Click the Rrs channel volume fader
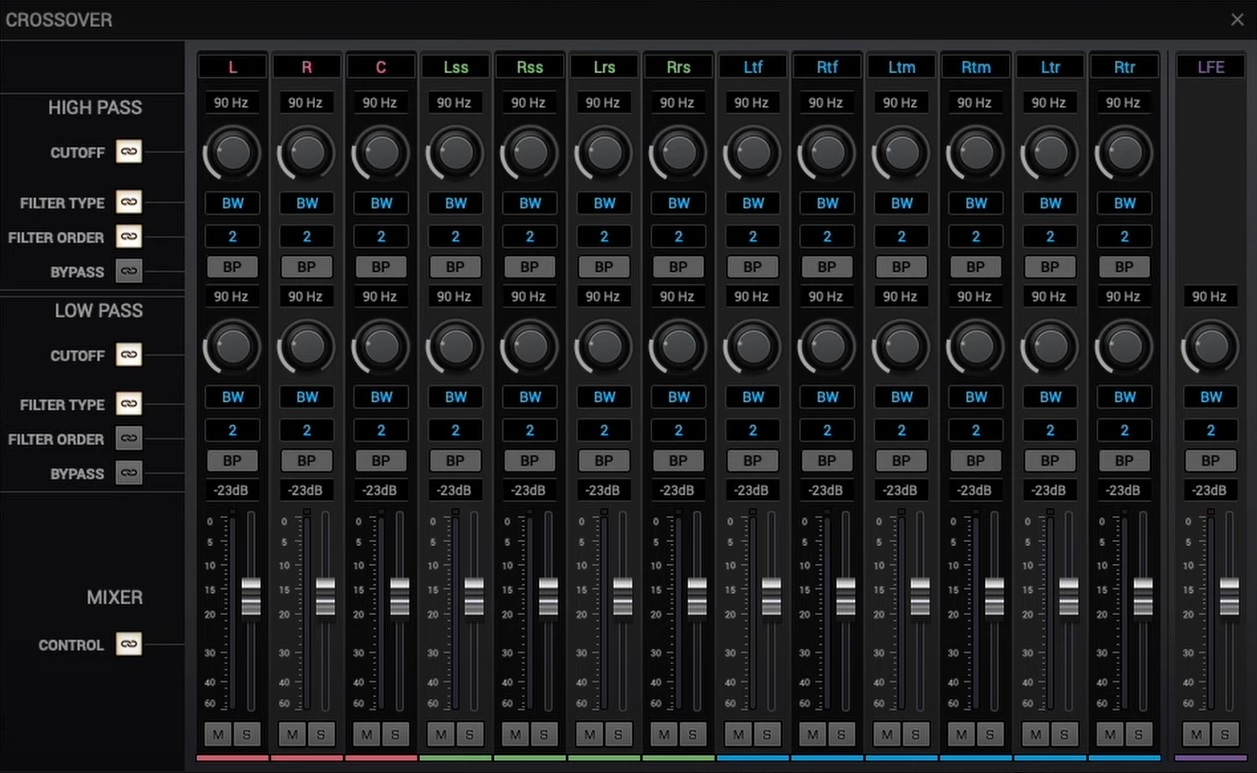 coord(697,596)
